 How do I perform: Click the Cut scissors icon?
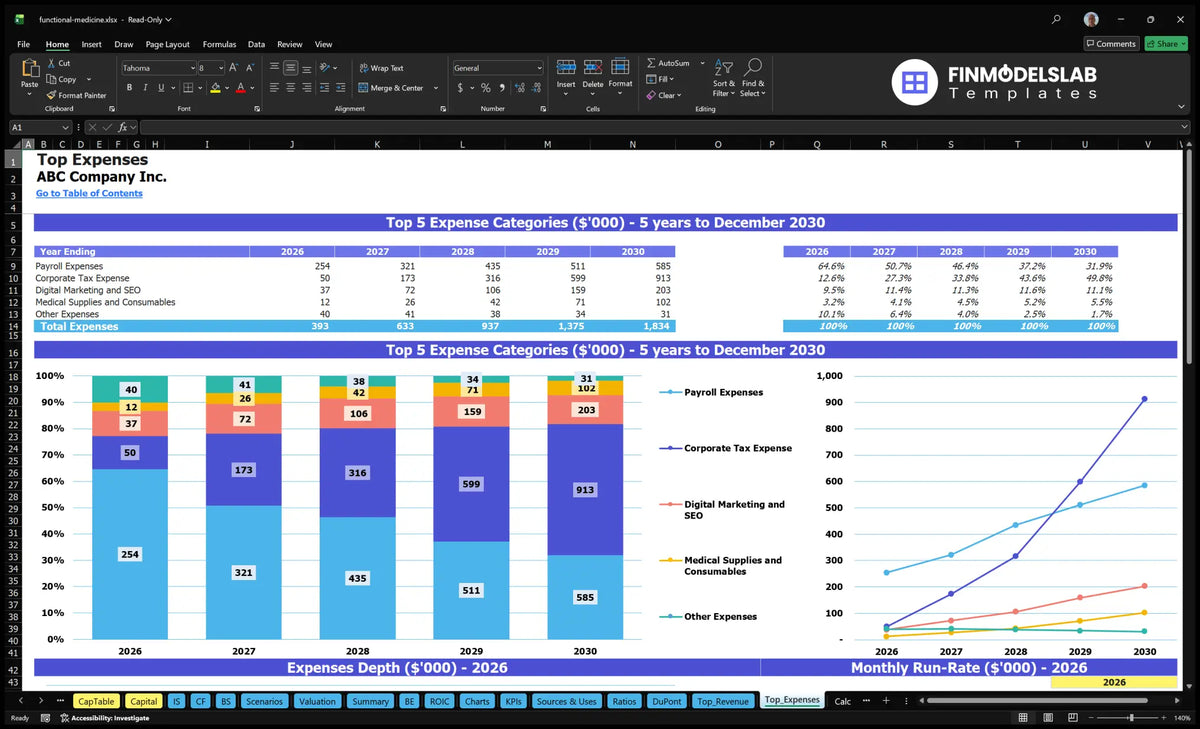click(51, 63)
